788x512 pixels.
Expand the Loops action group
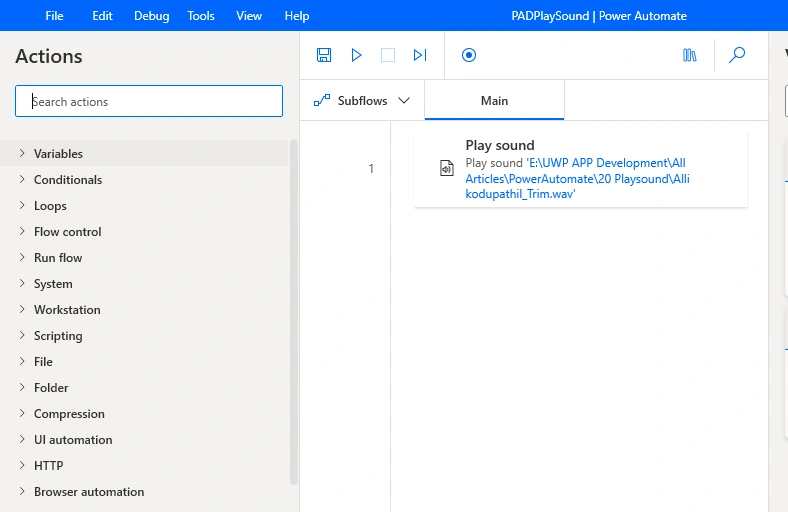coord(144,206)
